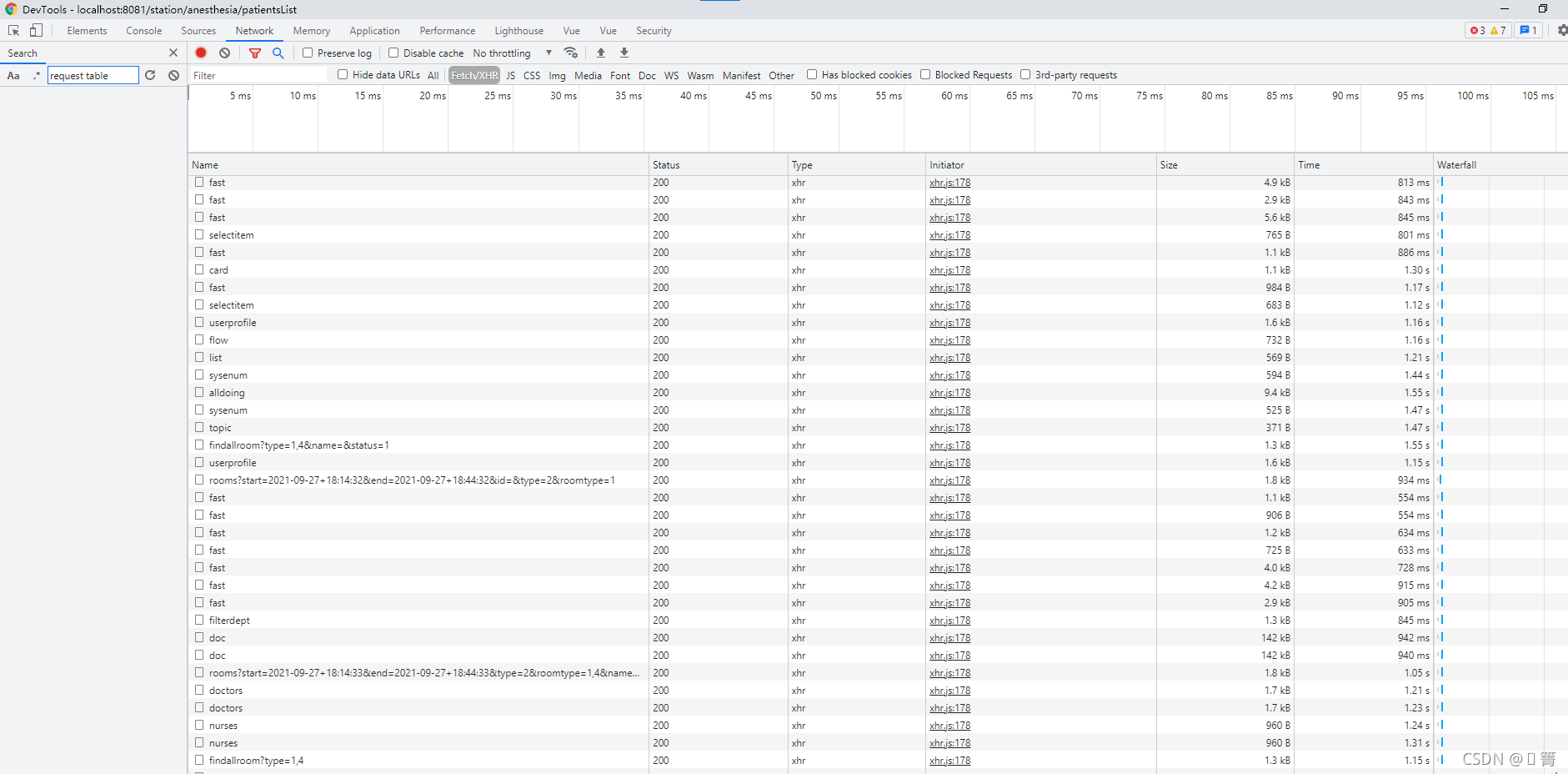Click the Filter text input field

258,76
